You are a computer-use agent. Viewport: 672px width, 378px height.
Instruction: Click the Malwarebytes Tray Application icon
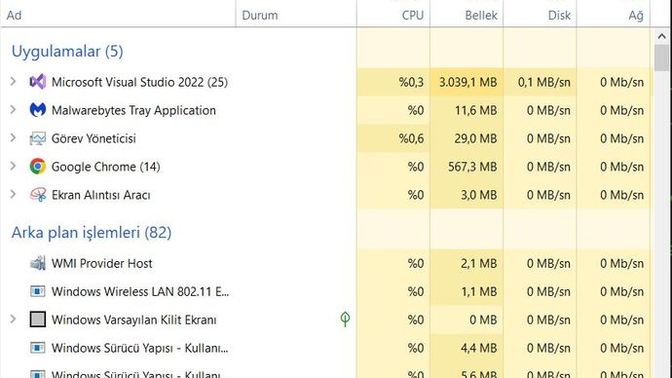tap(38, 110)
